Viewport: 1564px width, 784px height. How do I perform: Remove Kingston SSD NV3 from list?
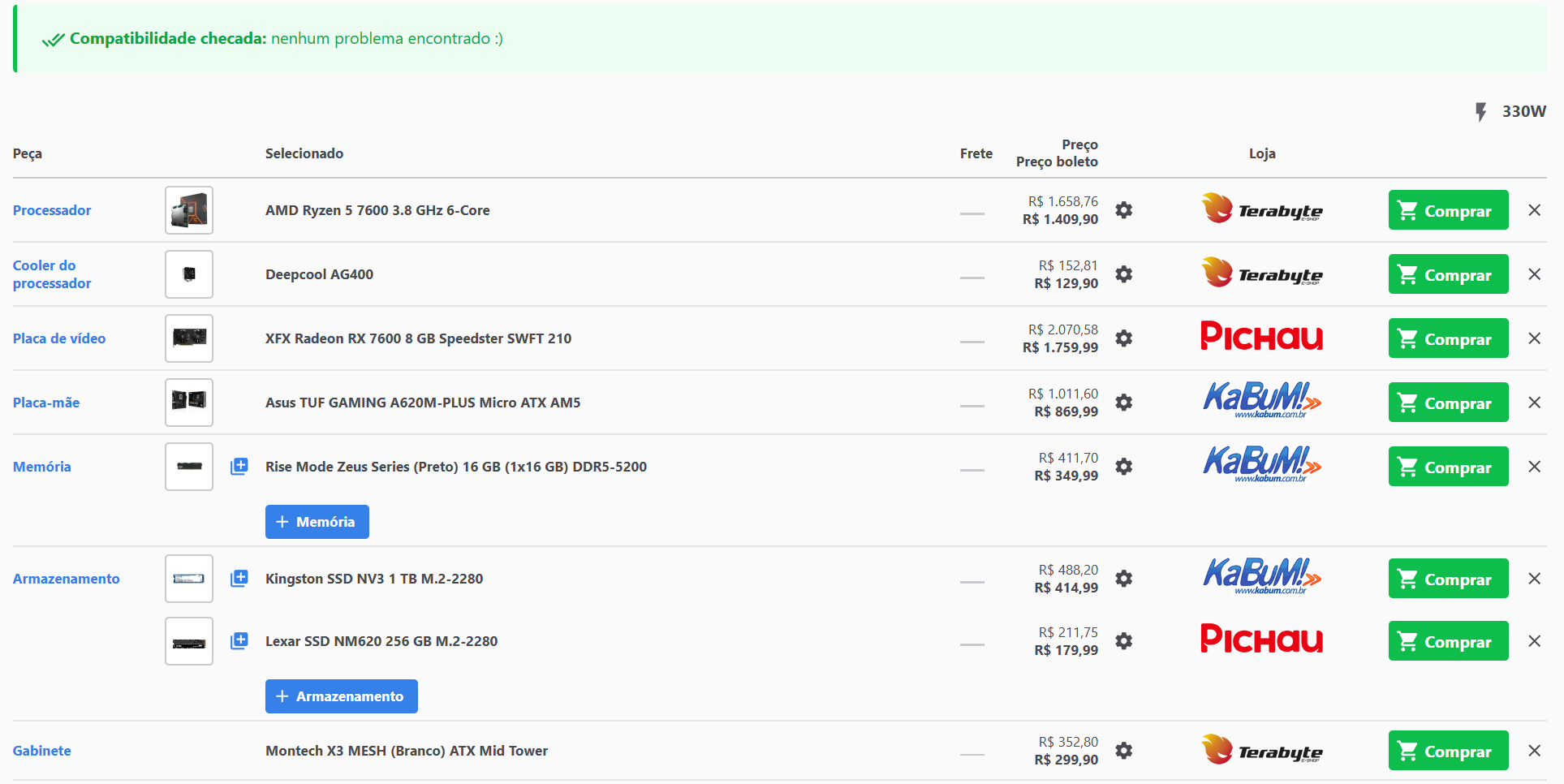pos(1534,579)
